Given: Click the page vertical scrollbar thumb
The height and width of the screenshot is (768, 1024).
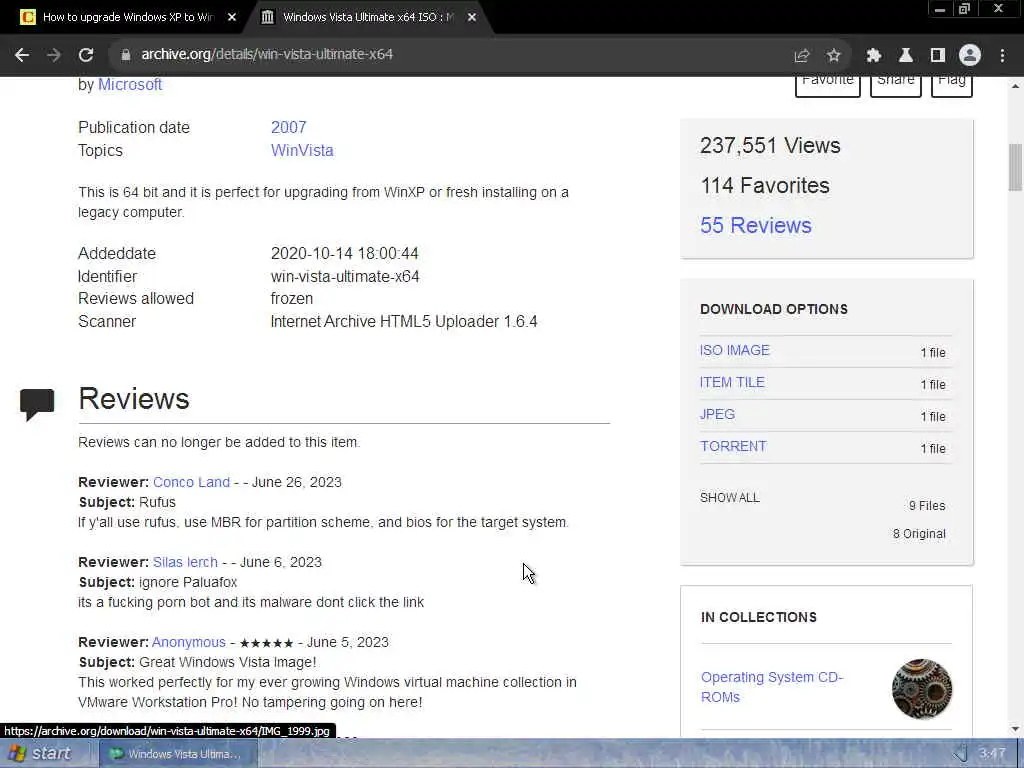Looking at the screenshot, I should point(1015,167).
